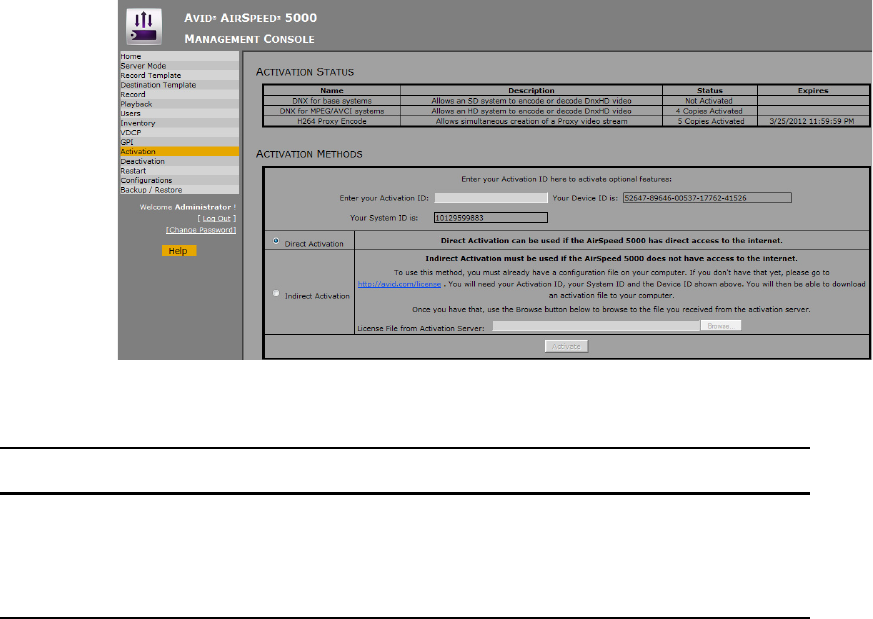Click the yellow Help button

179,251
